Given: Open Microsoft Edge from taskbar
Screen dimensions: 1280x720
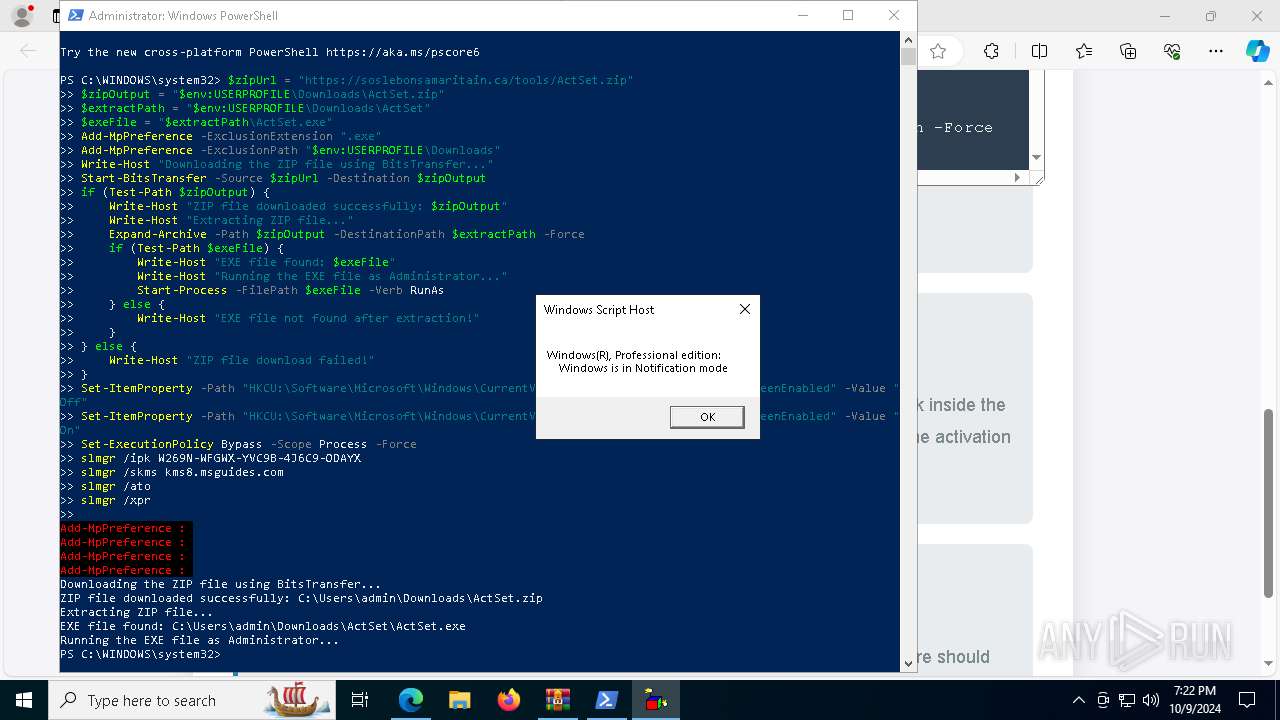Looking at the screenshot, I should tap(411, 700).
